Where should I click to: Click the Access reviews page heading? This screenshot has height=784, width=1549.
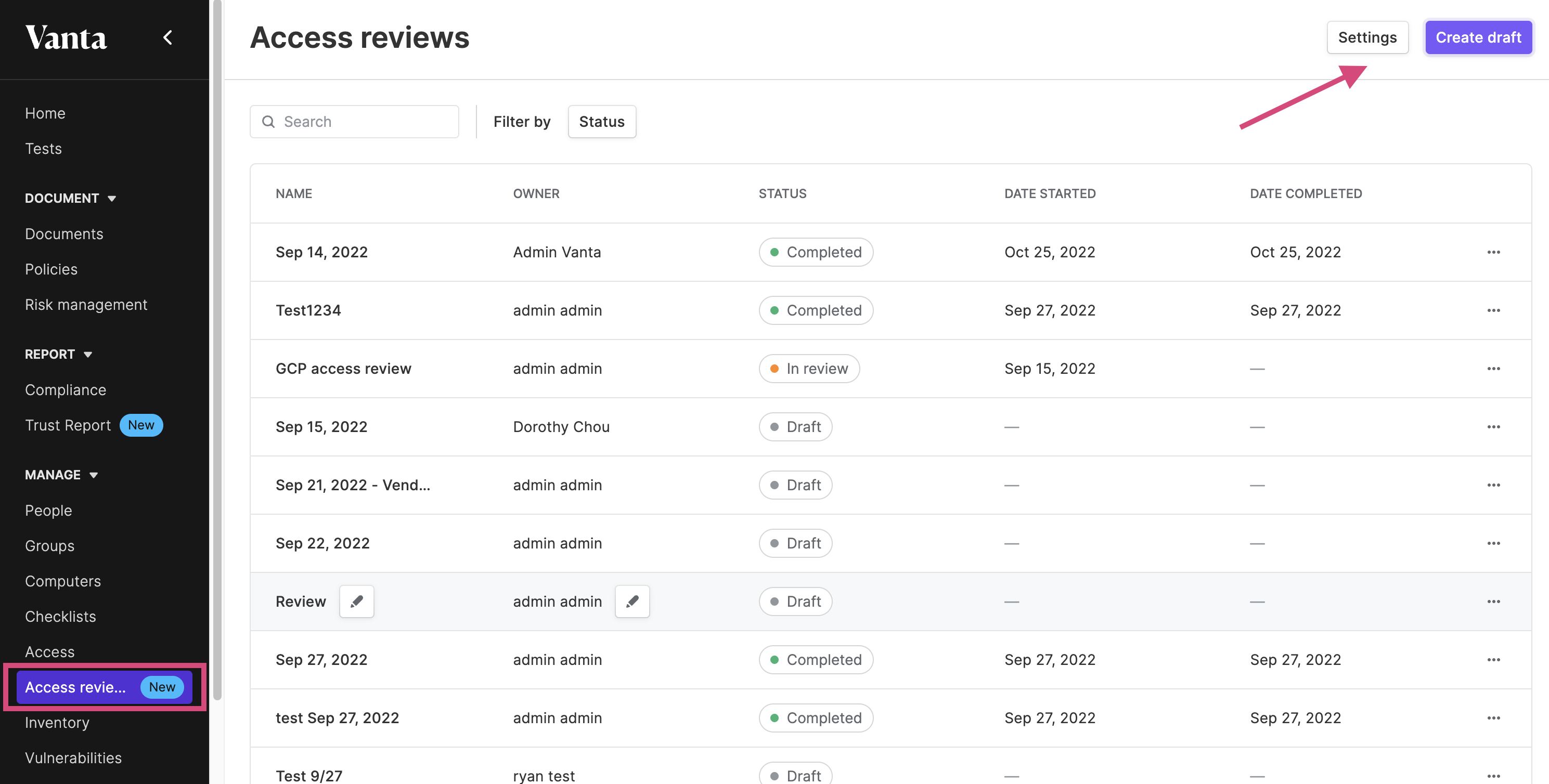pyautogui.click(x=359, y=37)
